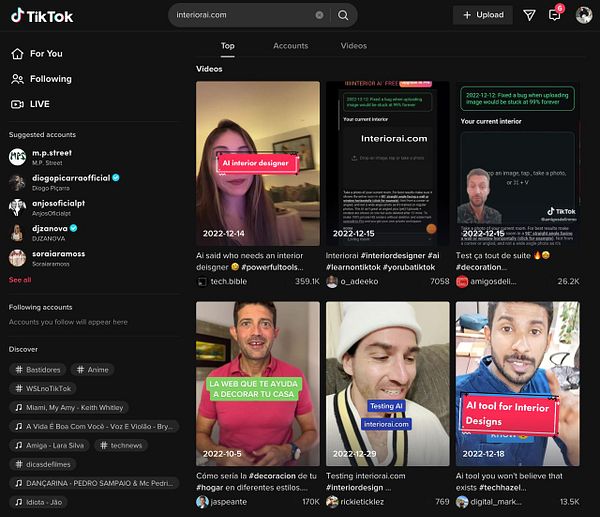The image size is (600, 517).
Task: Click o_adeeko author avatar
Action: (332, 282)
